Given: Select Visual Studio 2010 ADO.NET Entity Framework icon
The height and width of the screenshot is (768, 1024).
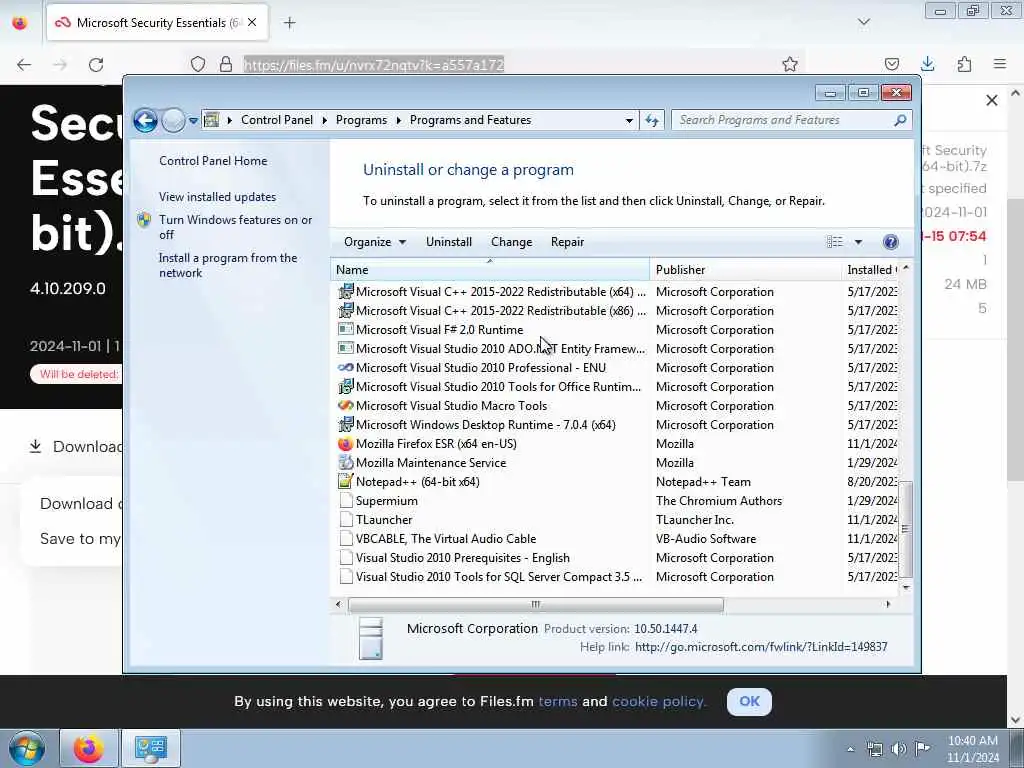Looking at the screenshot, I should coord(345,348).
